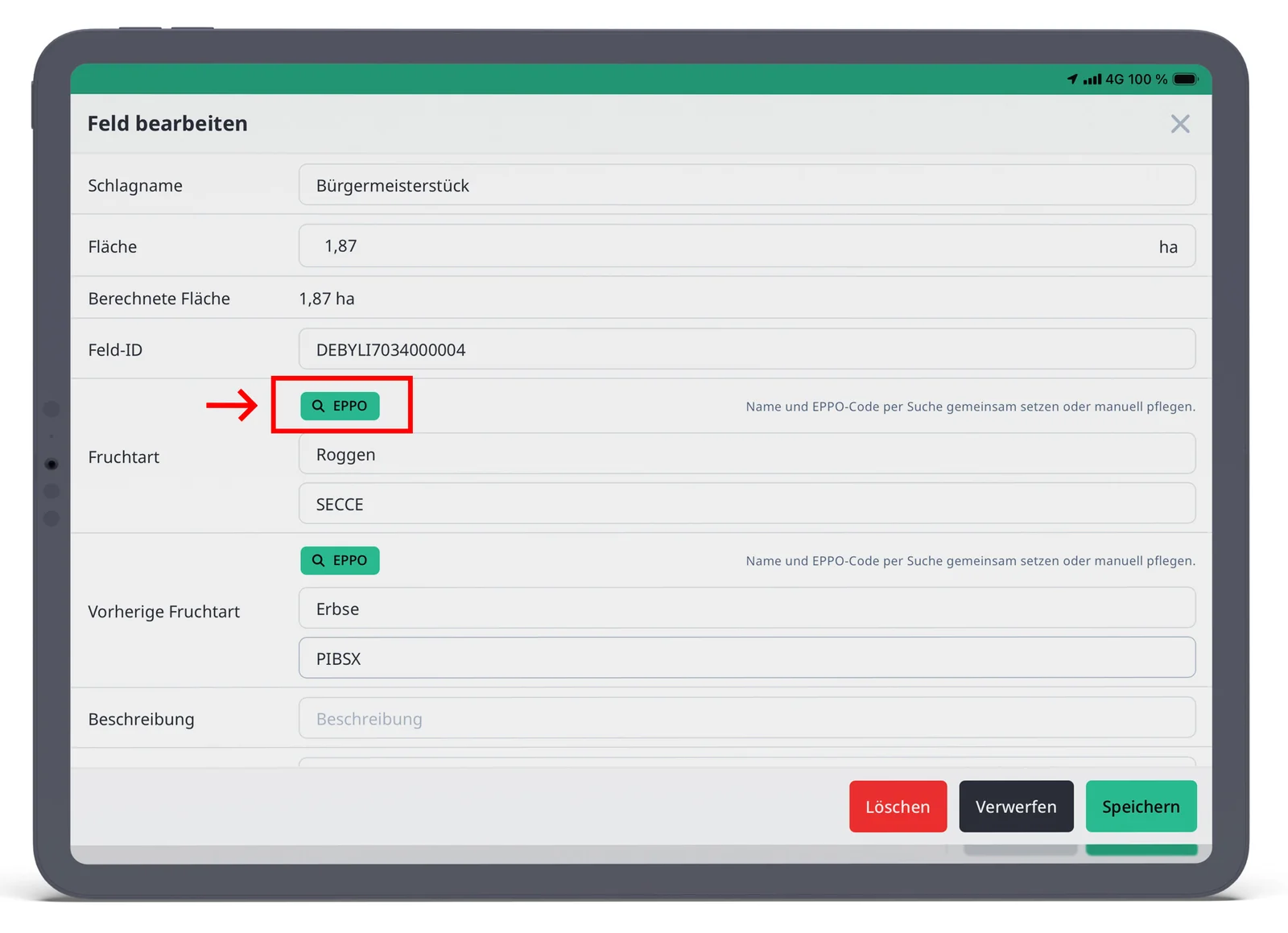1288x933 pixels.
Task: Click the EPPO search button for Fruchtart
Action: [x=340, y=406]
